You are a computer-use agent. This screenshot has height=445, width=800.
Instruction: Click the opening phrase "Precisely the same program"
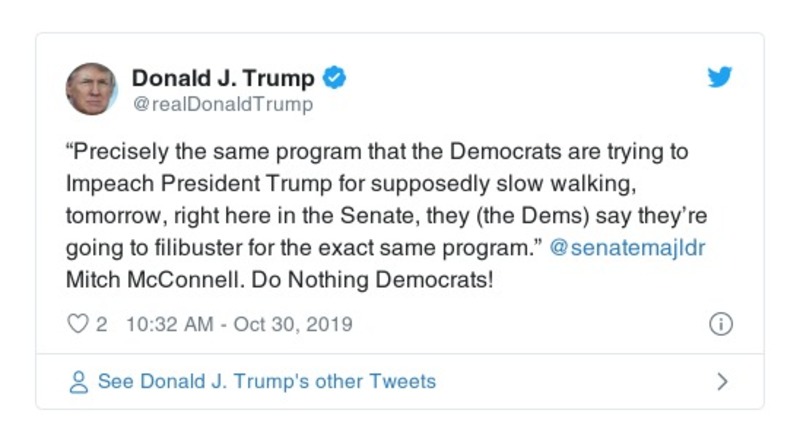(x=186, y=152)
